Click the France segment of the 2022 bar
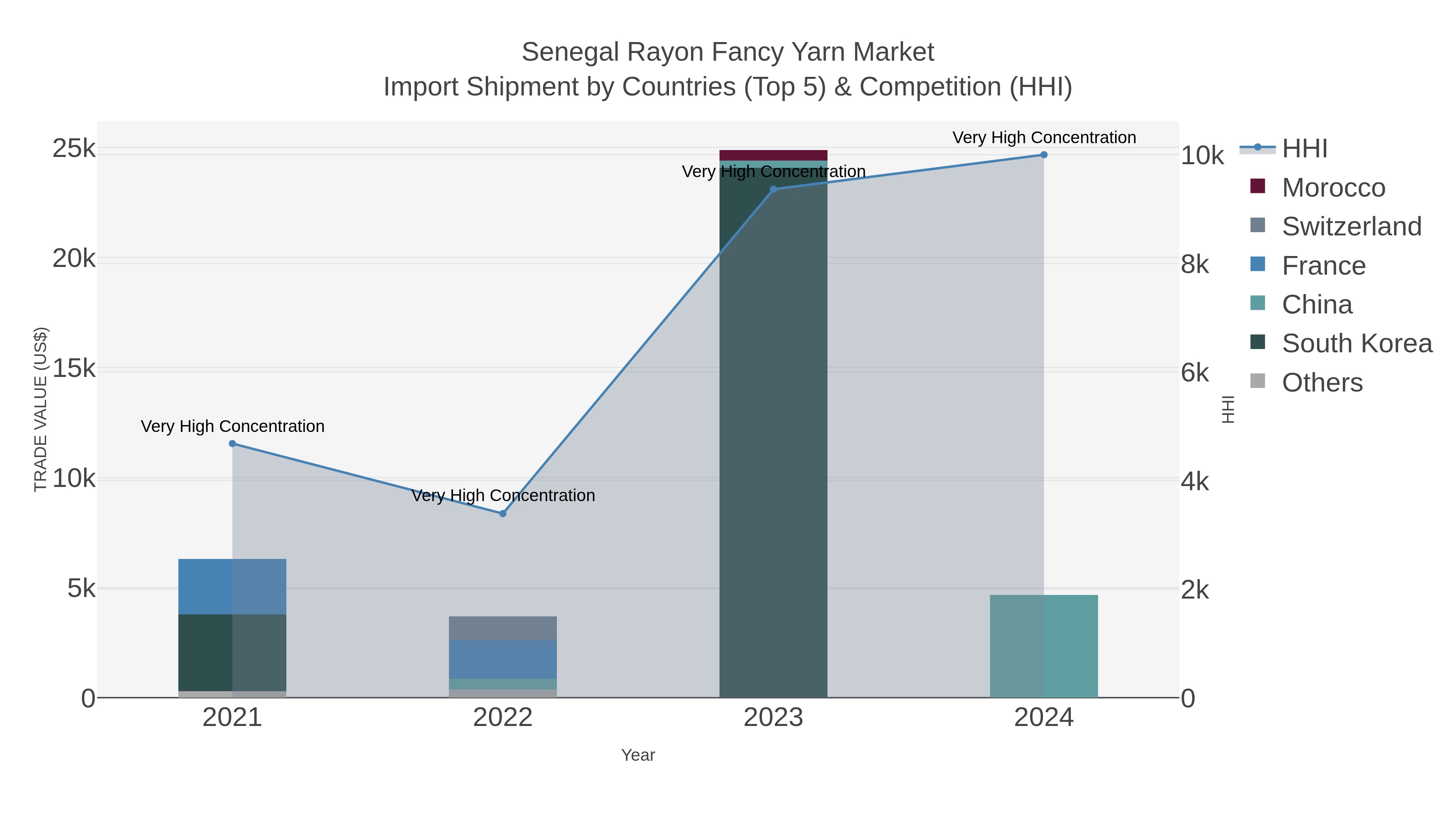This screenshot has height=819, width=1456. [503, 660]
